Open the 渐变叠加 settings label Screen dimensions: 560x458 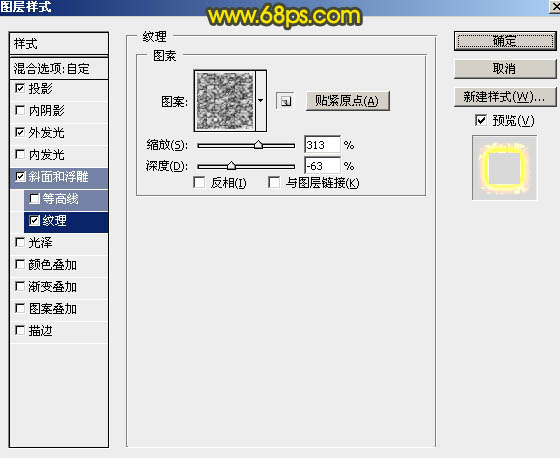pyautogui.click(x=52, y=287)
